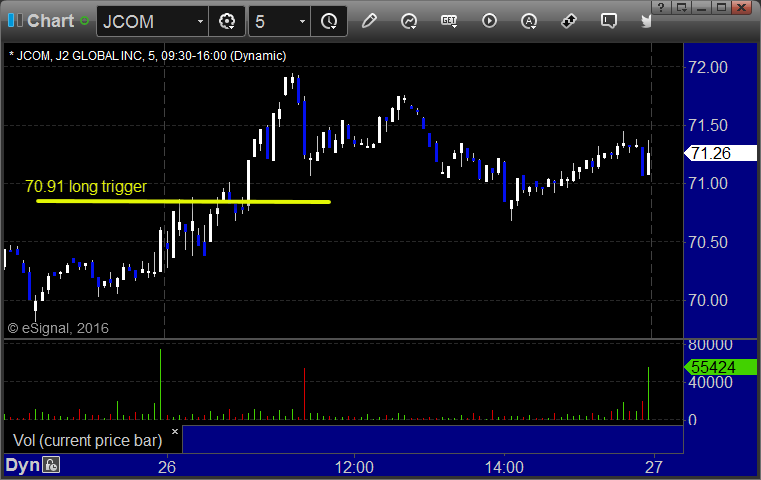Click the 27 date axis label
761x480 pixels.
(654, 467)
